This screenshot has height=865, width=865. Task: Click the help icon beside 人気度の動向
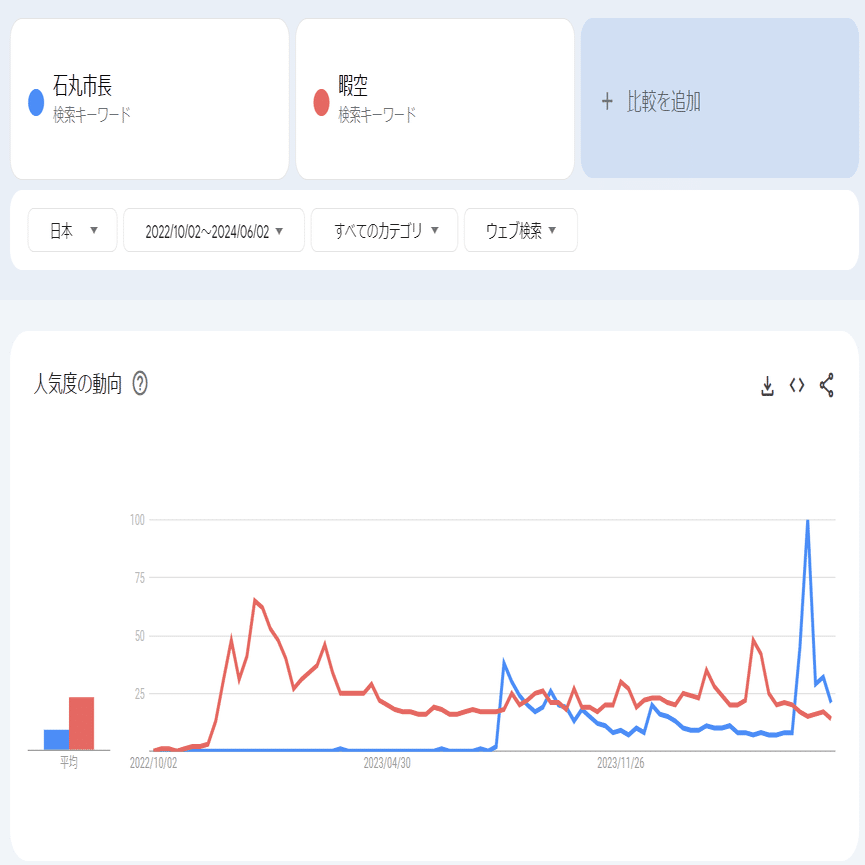pos(140,383)
